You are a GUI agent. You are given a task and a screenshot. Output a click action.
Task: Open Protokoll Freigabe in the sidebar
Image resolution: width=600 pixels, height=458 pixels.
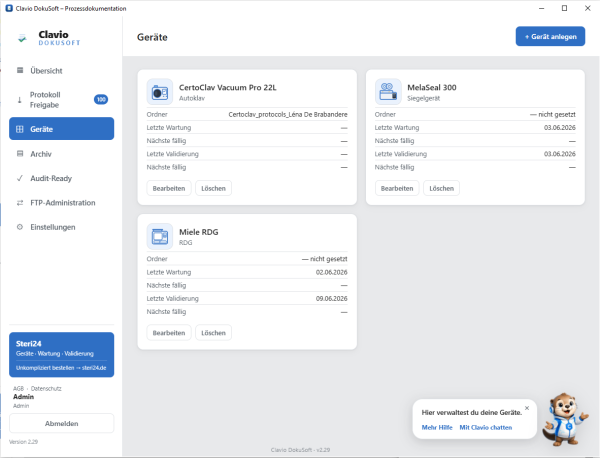click(61, 99)
